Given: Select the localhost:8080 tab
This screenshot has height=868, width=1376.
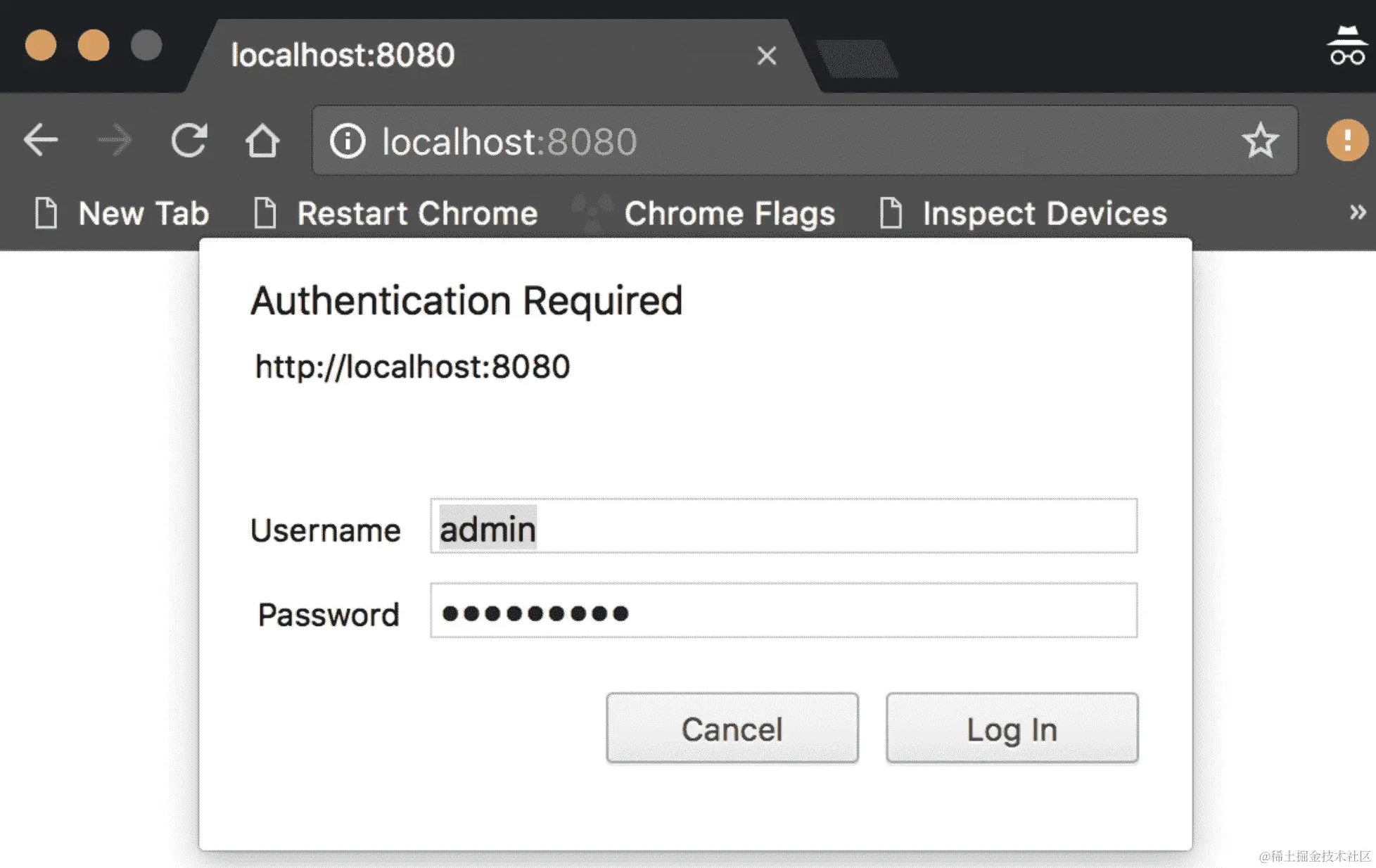Looking at the screenshot, I should coord(422,55).
